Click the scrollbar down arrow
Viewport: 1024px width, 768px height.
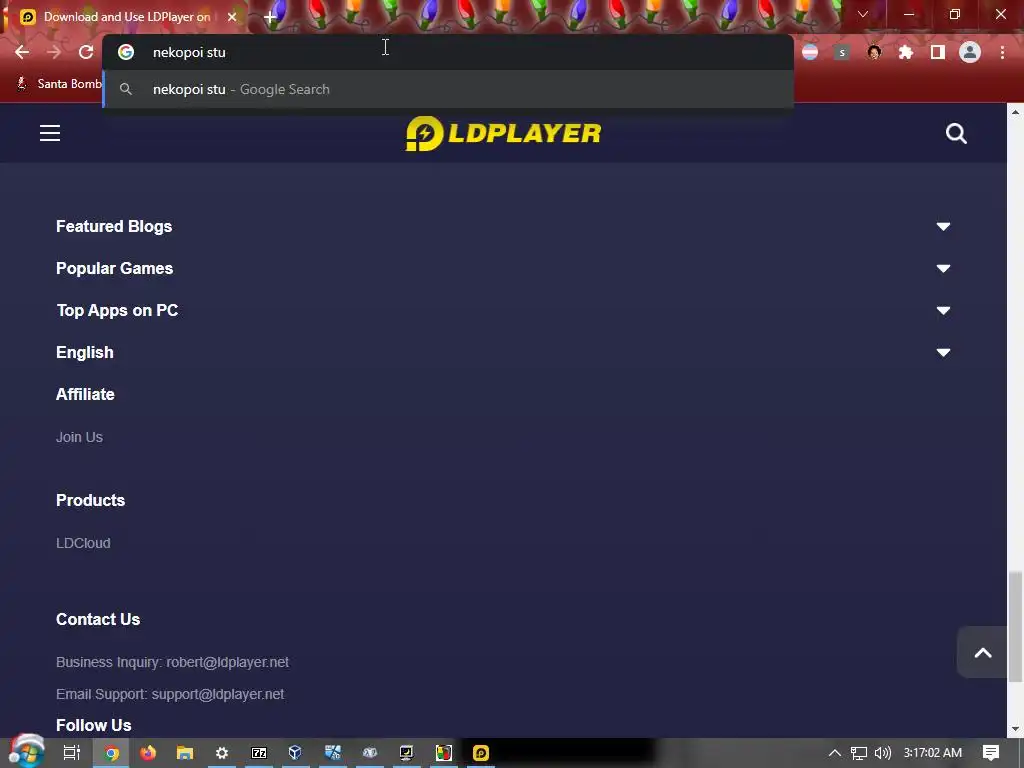pos(1015,729)
